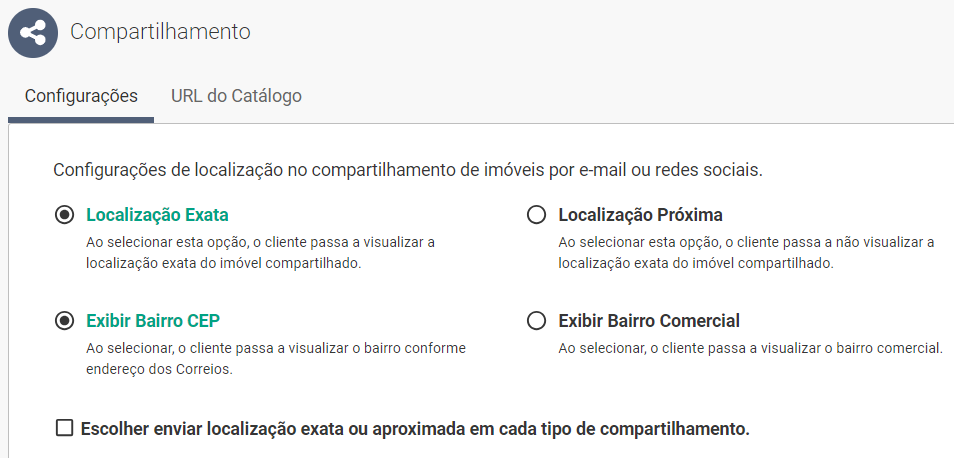Screen dimensions: 954x458
Task: Select the Localização Próxima radio button
Action: coord(536,215)
